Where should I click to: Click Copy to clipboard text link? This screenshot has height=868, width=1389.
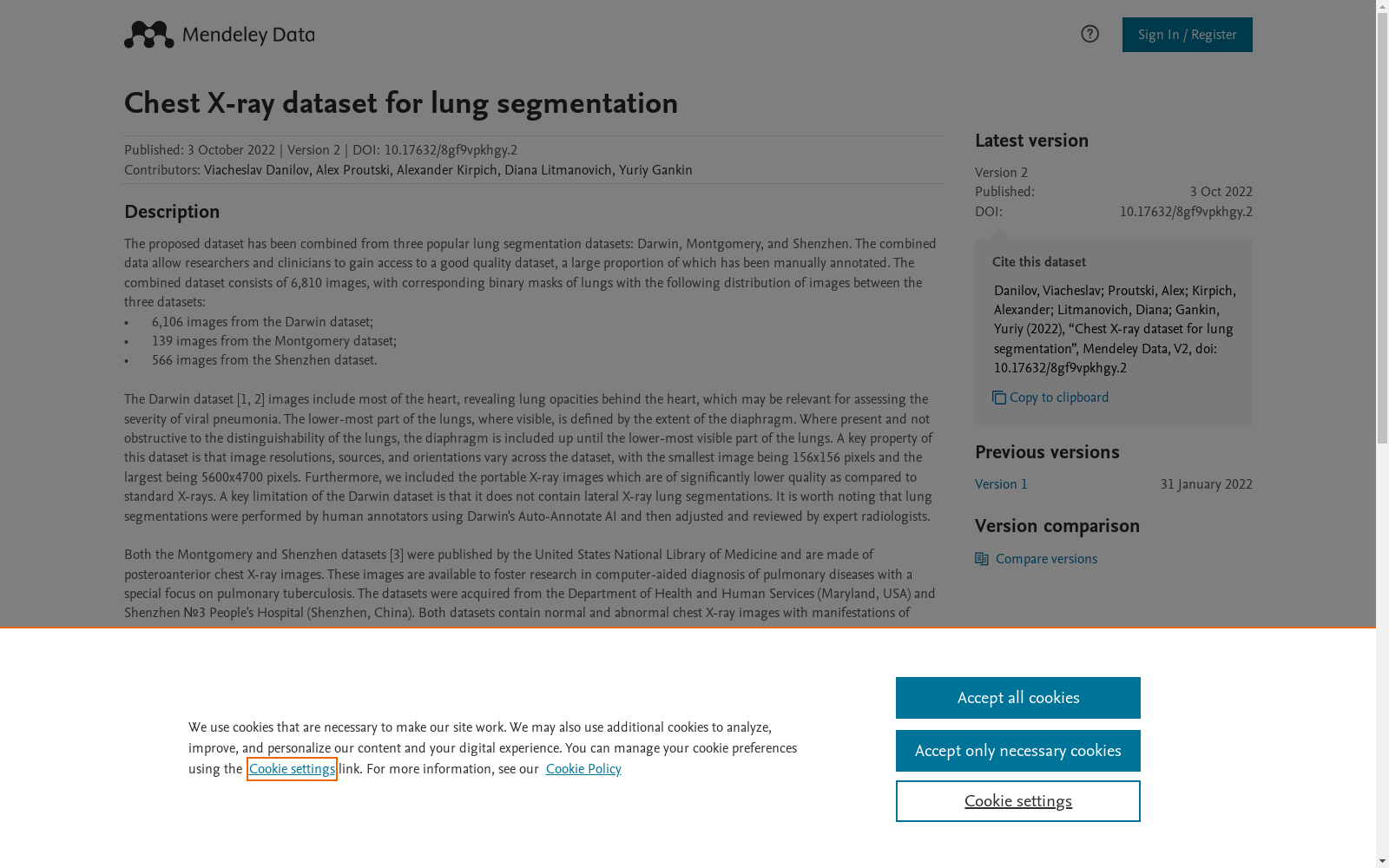[x=1059, y=398]
